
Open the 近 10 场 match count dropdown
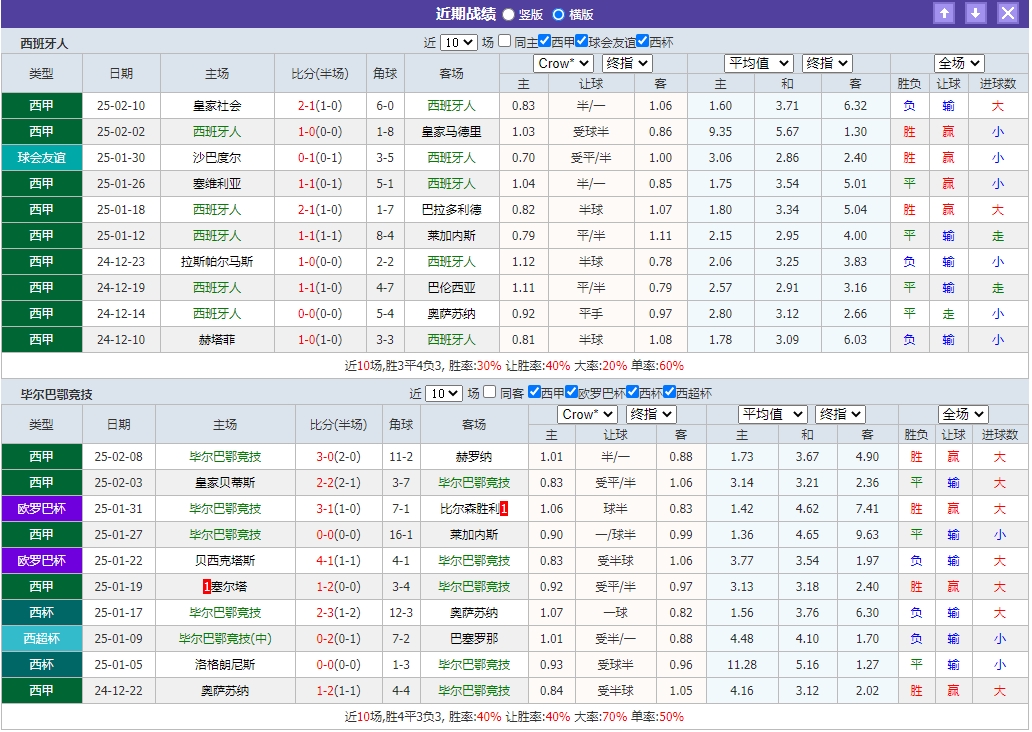(459, 42)
